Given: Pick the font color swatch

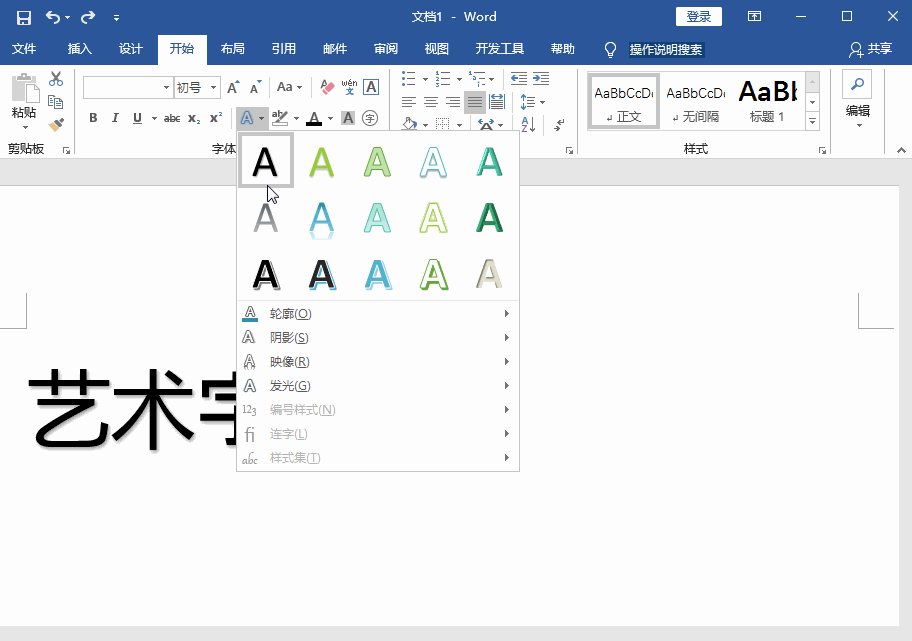Looking at the screenshot, I should point(313,117).
